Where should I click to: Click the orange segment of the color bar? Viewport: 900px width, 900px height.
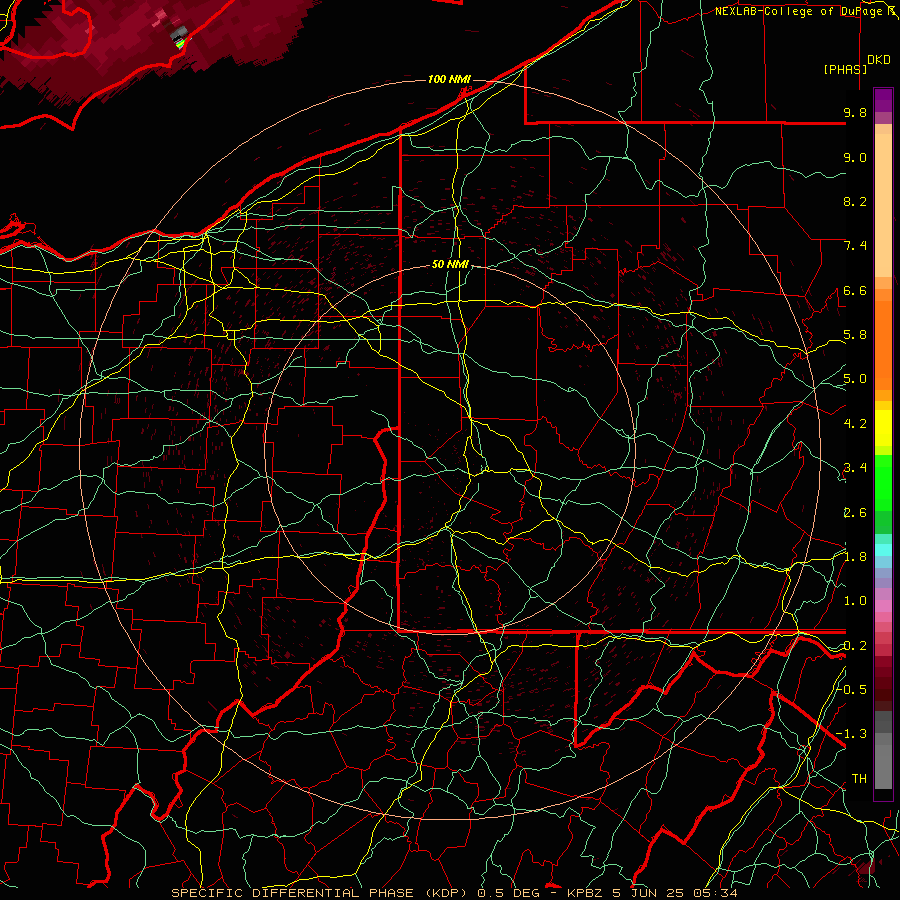click(x=883, y=344)
